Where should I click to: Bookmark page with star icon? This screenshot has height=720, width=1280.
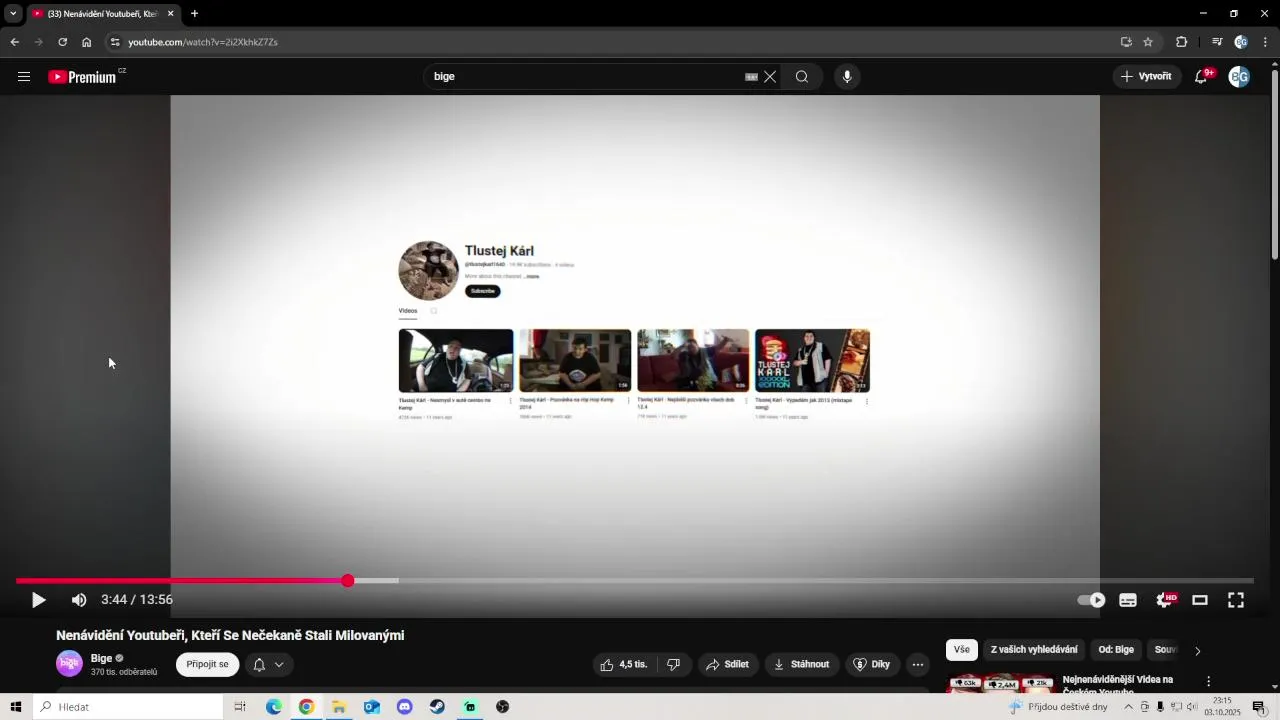pyautogui.click(x=1148, y=42)
